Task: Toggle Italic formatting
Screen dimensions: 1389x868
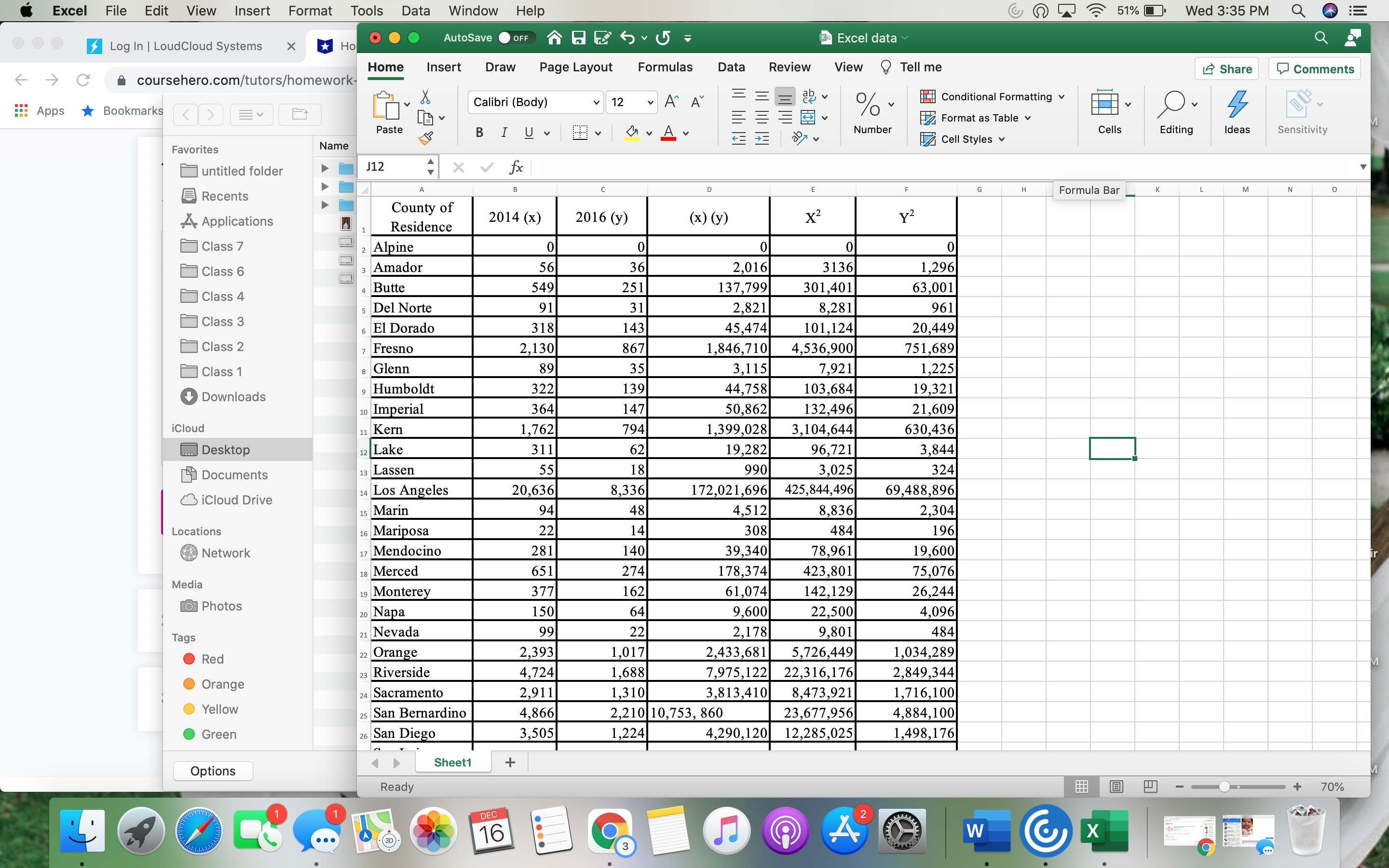Action: (x=504, y=133)
